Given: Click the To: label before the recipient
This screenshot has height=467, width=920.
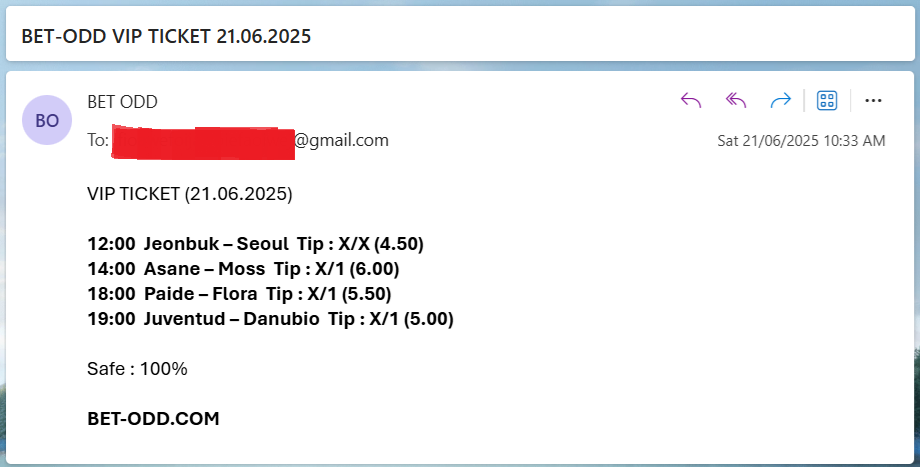Looking at the screenshot, I should pyautogui.click(x=98, y=140).
